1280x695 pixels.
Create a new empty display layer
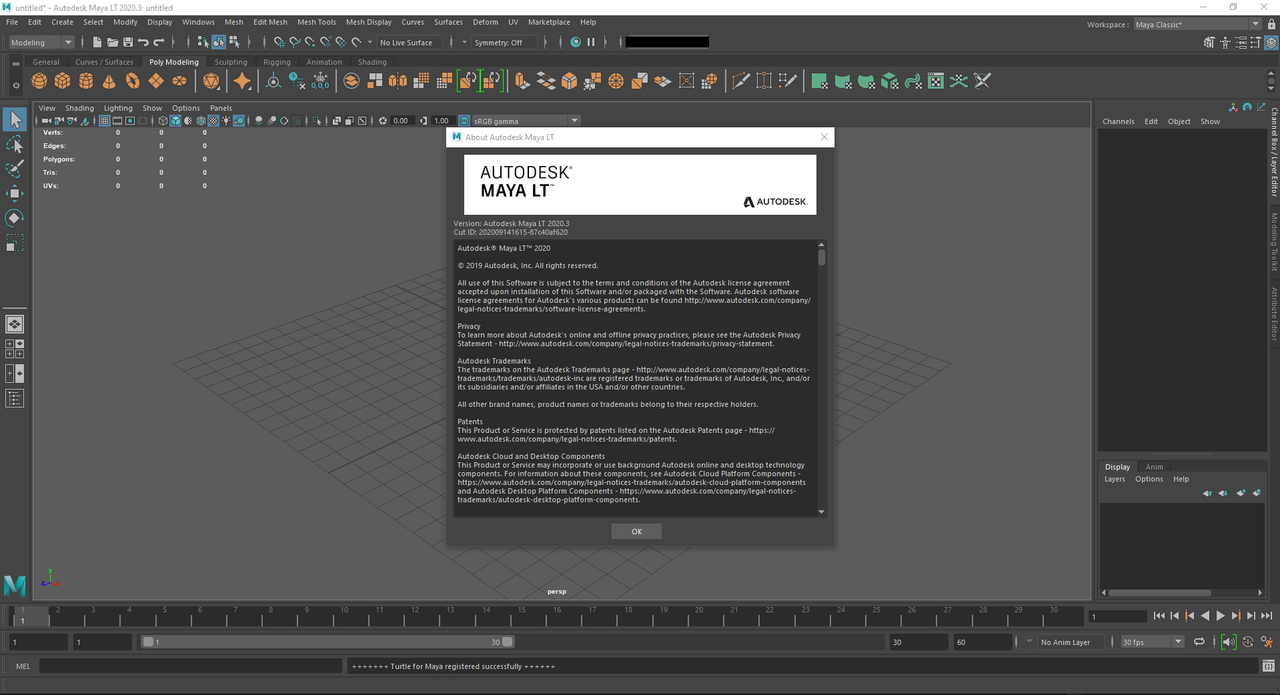coord(1241,493)
